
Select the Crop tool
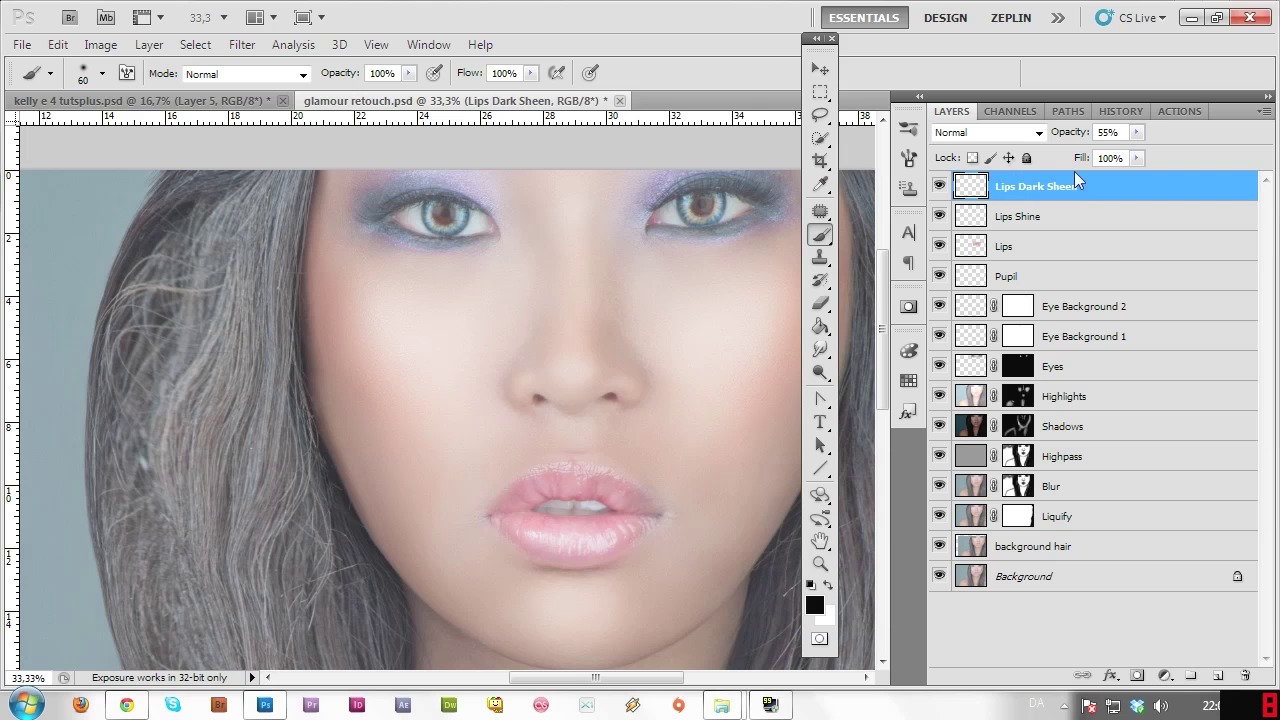click(x=820, y=161)
